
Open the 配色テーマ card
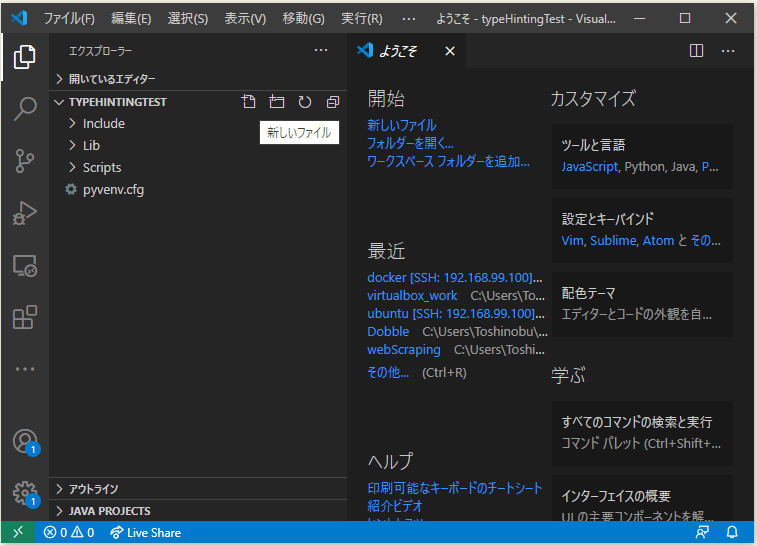point(642,304)
